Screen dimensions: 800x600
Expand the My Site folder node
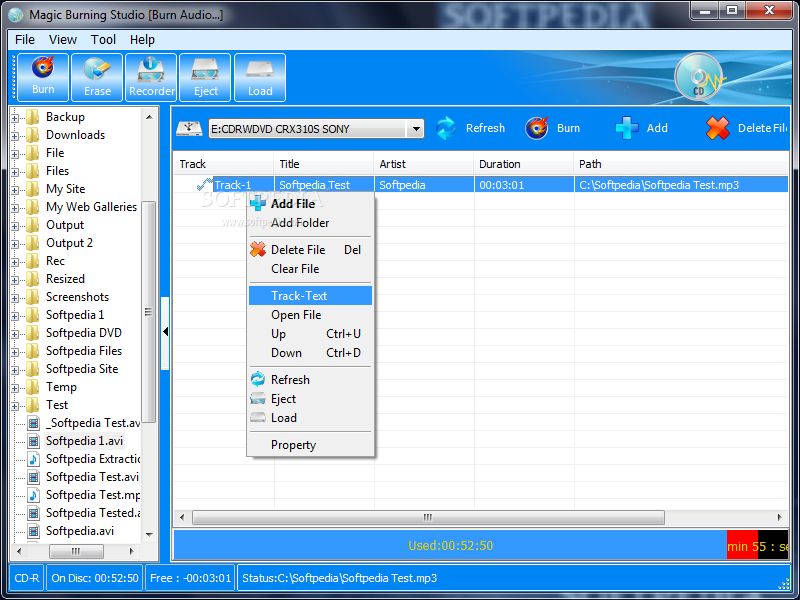(15, 190)
